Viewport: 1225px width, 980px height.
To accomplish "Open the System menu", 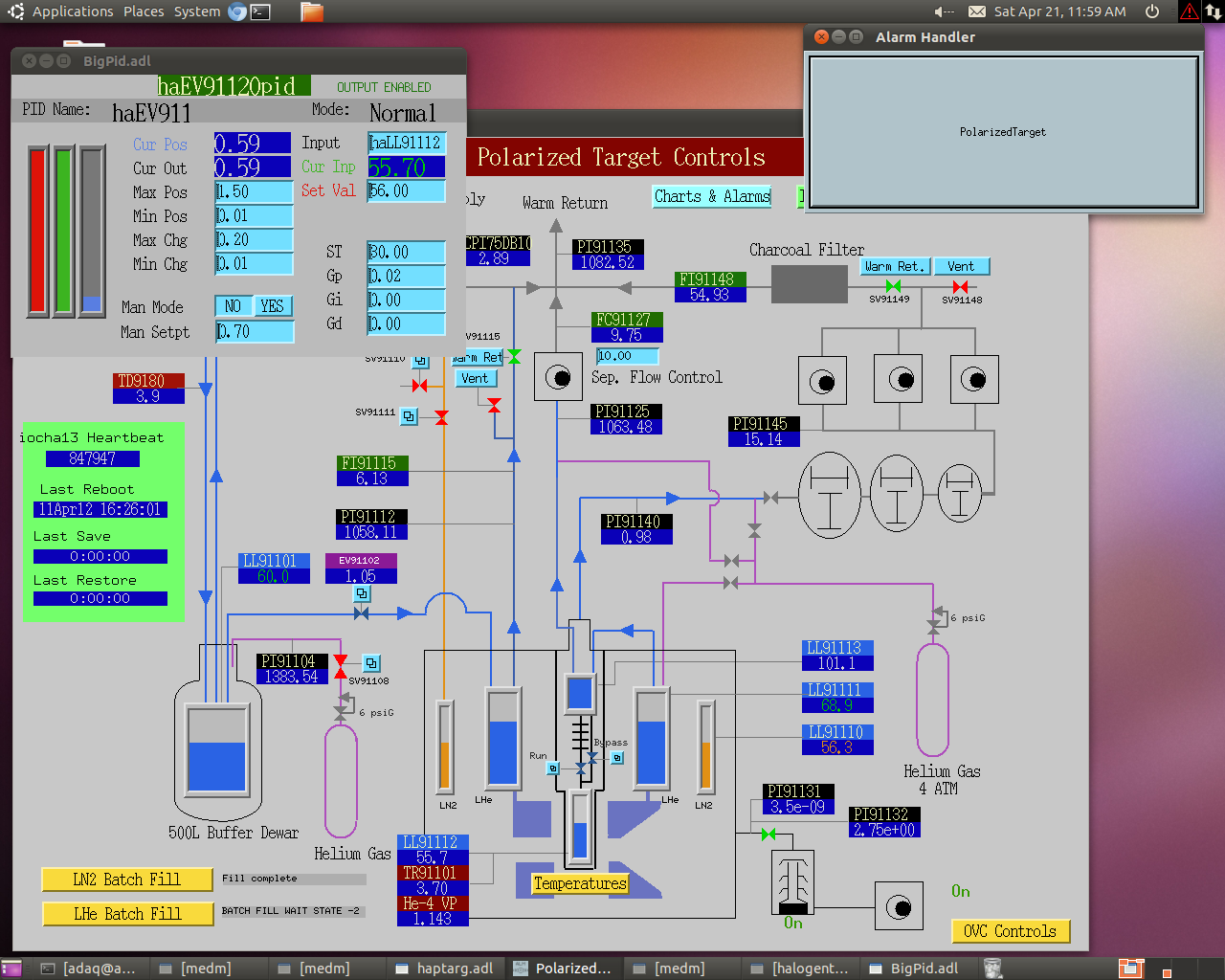I will point(197,11).
